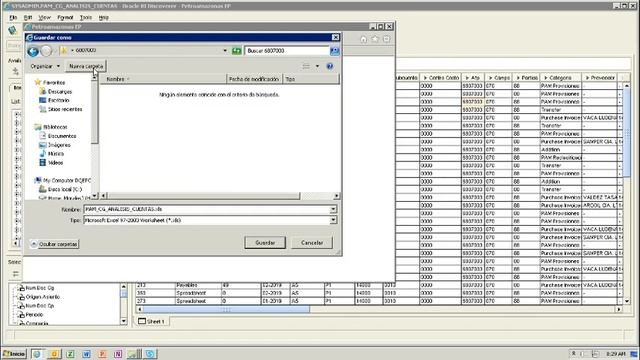Click the gear icon in the Petroamazonas window
This screenshot has height=360, width=640.
tap(386, 39)
